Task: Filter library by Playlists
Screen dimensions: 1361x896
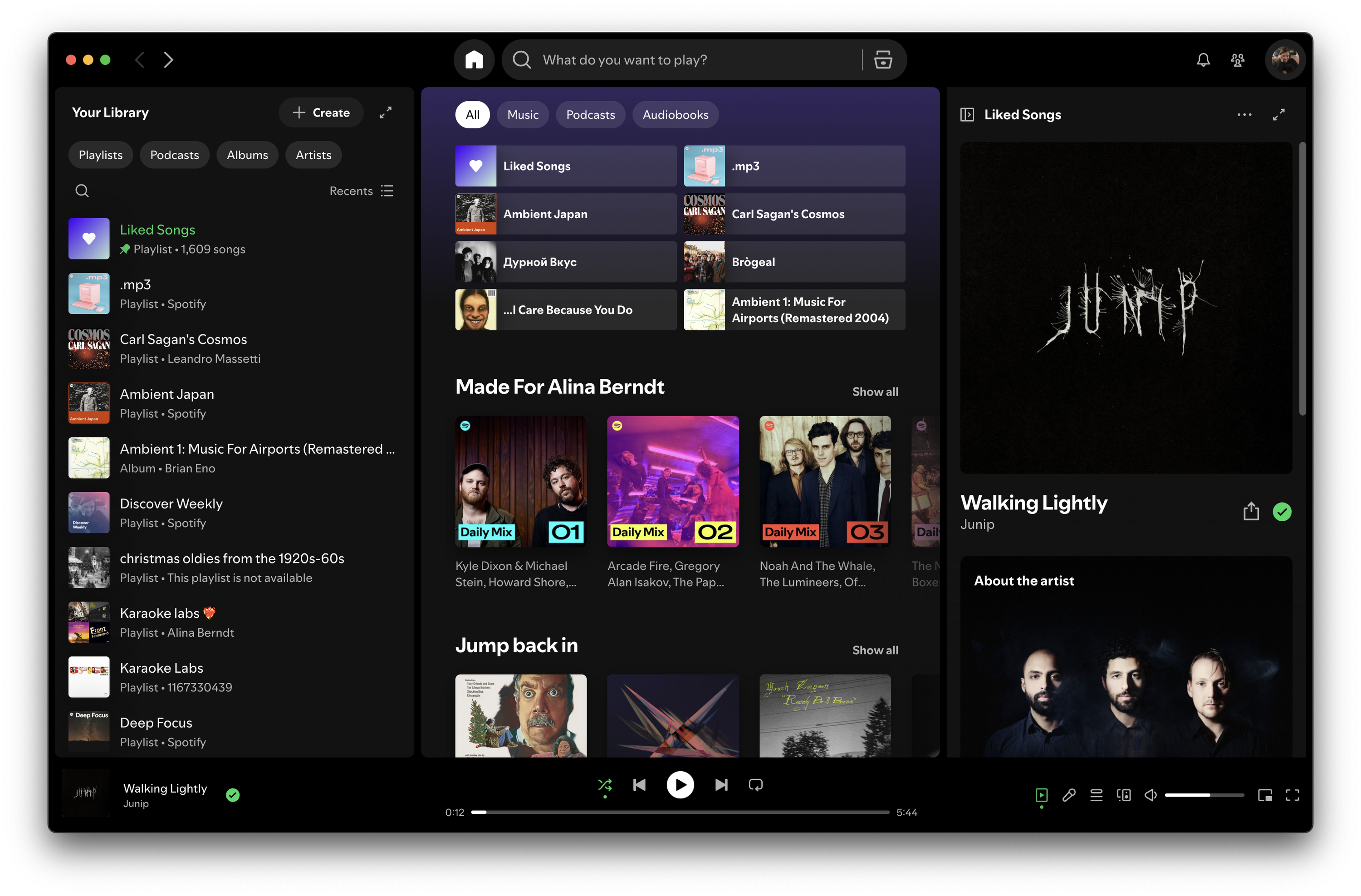Action: click(101, 155)
